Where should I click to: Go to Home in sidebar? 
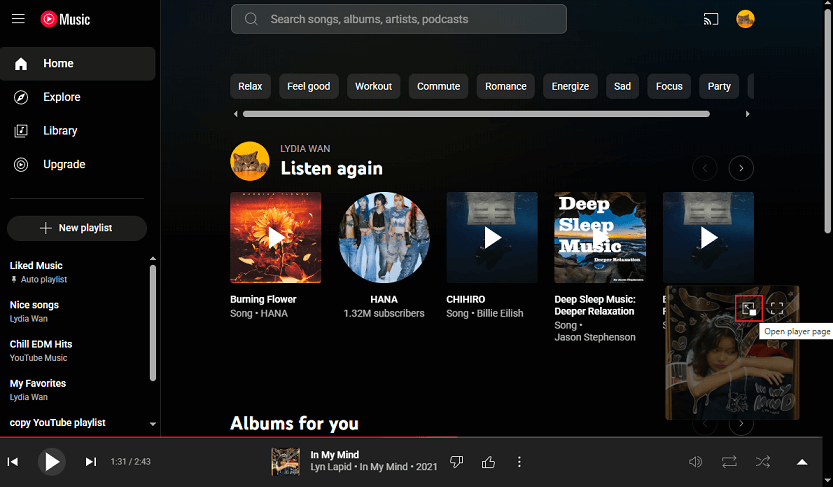click(x=78, y=64)
